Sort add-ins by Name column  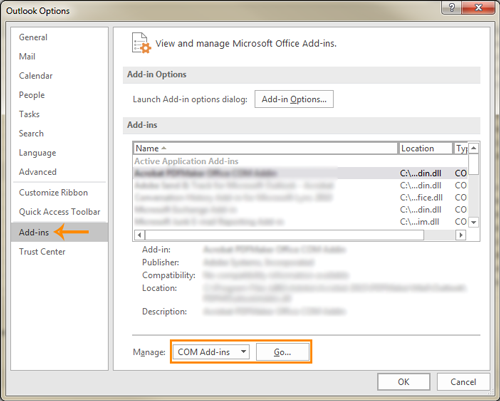(266, 148)
